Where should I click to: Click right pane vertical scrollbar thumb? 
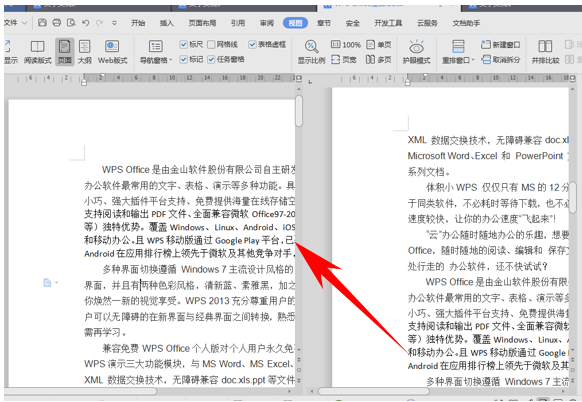point(573,198)
